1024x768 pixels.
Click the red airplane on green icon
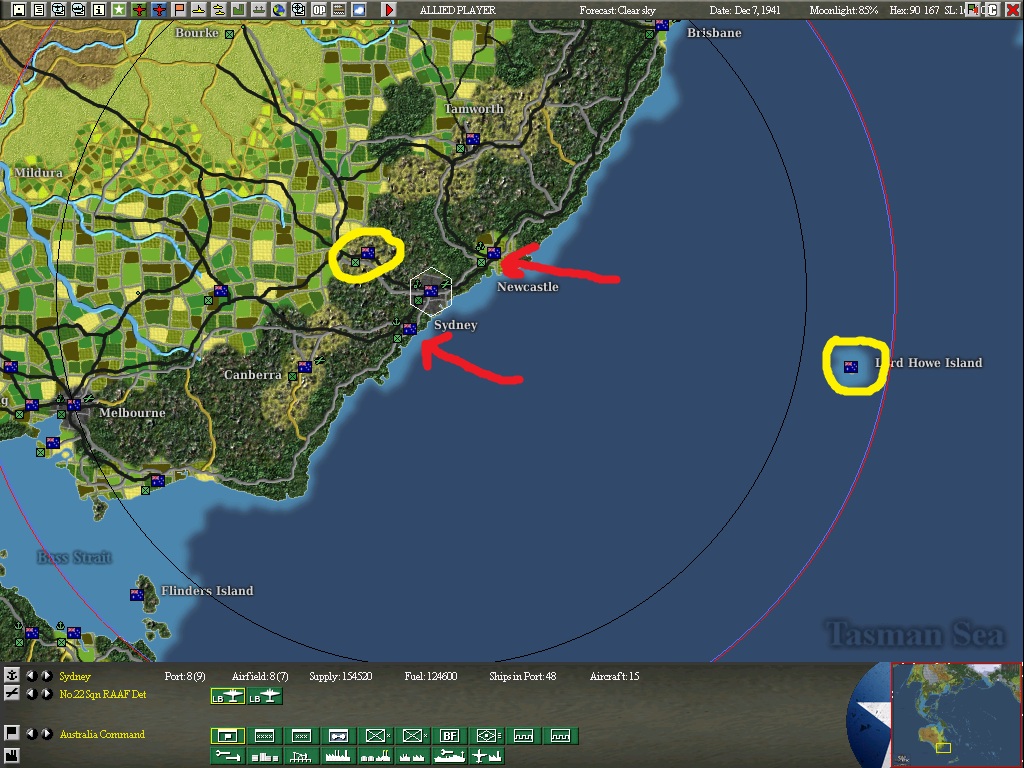point(139,10)
